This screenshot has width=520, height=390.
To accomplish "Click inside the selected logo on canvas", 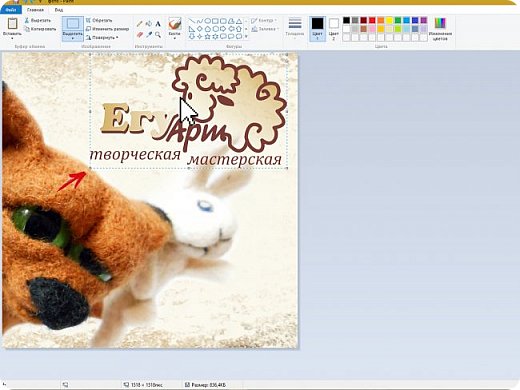I will pyautogui.click(x=189, y=111).
